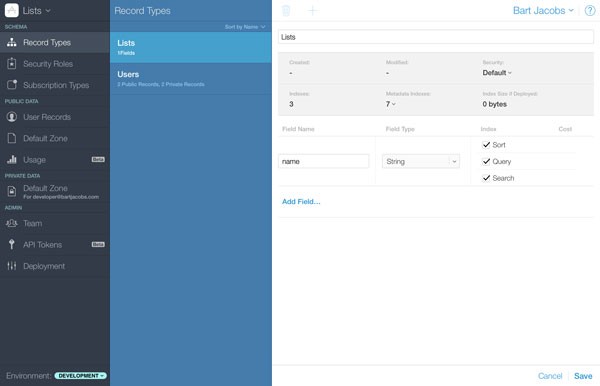Screen dimensions: 600x386
Task: Click the trash delete icon
Action: 286,10
